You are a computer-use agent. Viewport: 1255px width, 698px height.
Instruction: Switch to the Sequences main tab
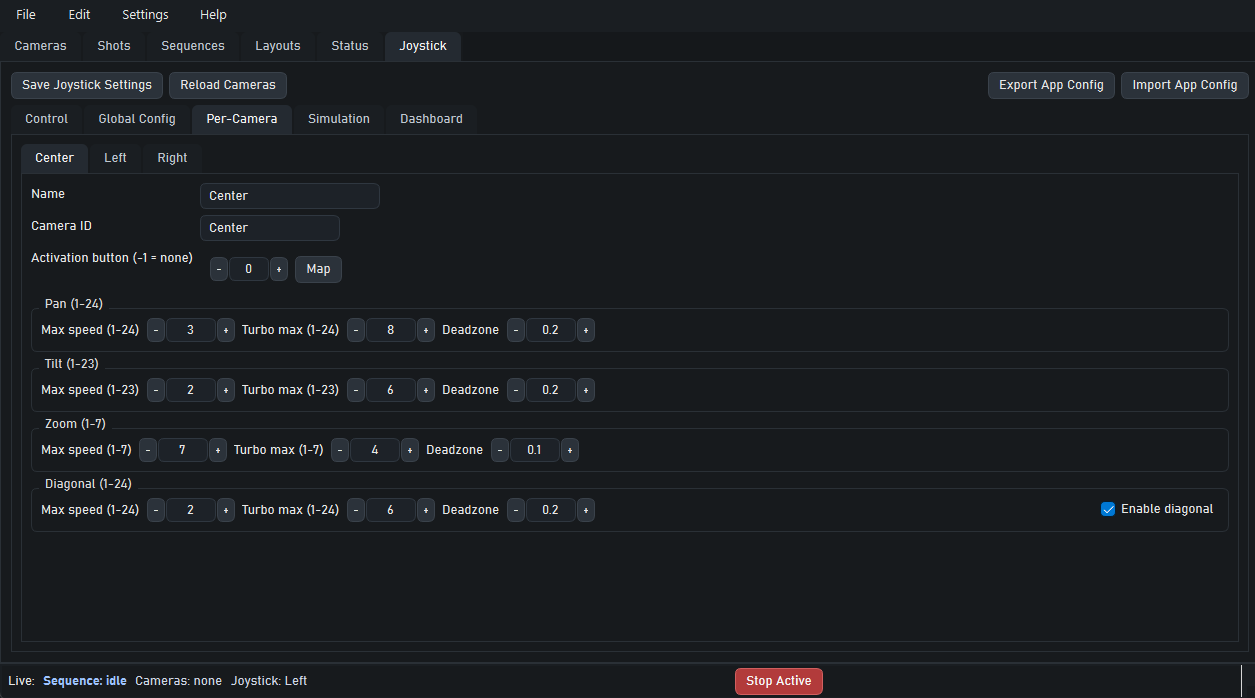click(x=193, y=46)
